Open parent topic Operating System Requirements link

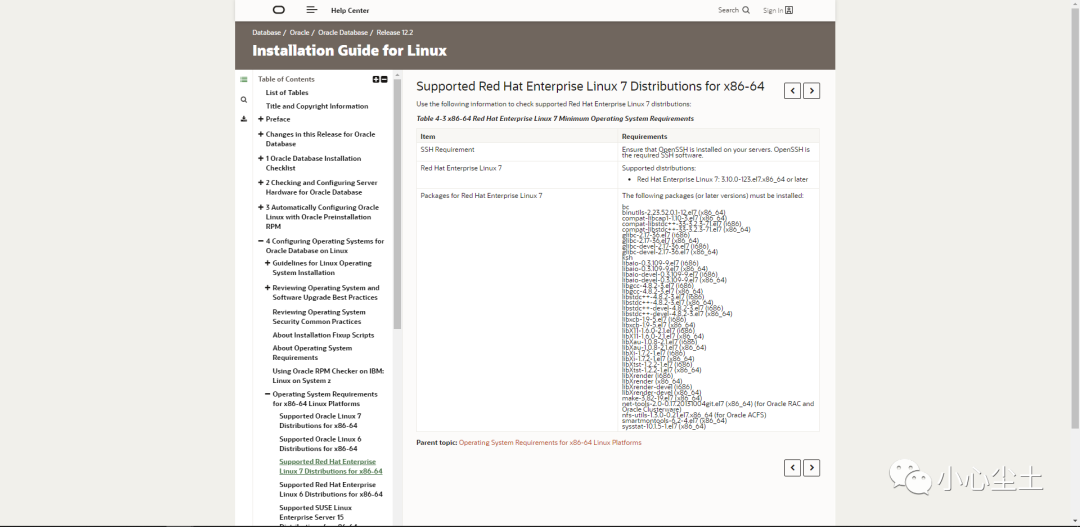[x=550, y=442]
